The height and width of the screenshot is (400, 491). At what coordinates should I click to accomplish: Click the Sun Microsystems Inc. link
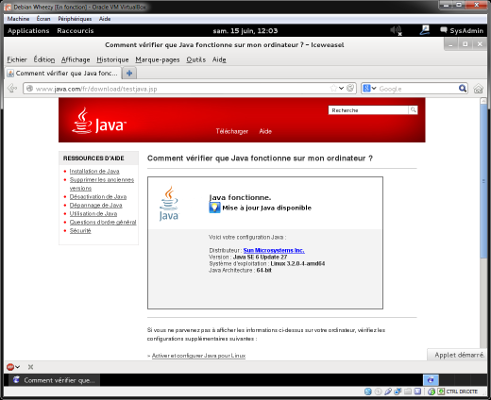click(274, 250)
